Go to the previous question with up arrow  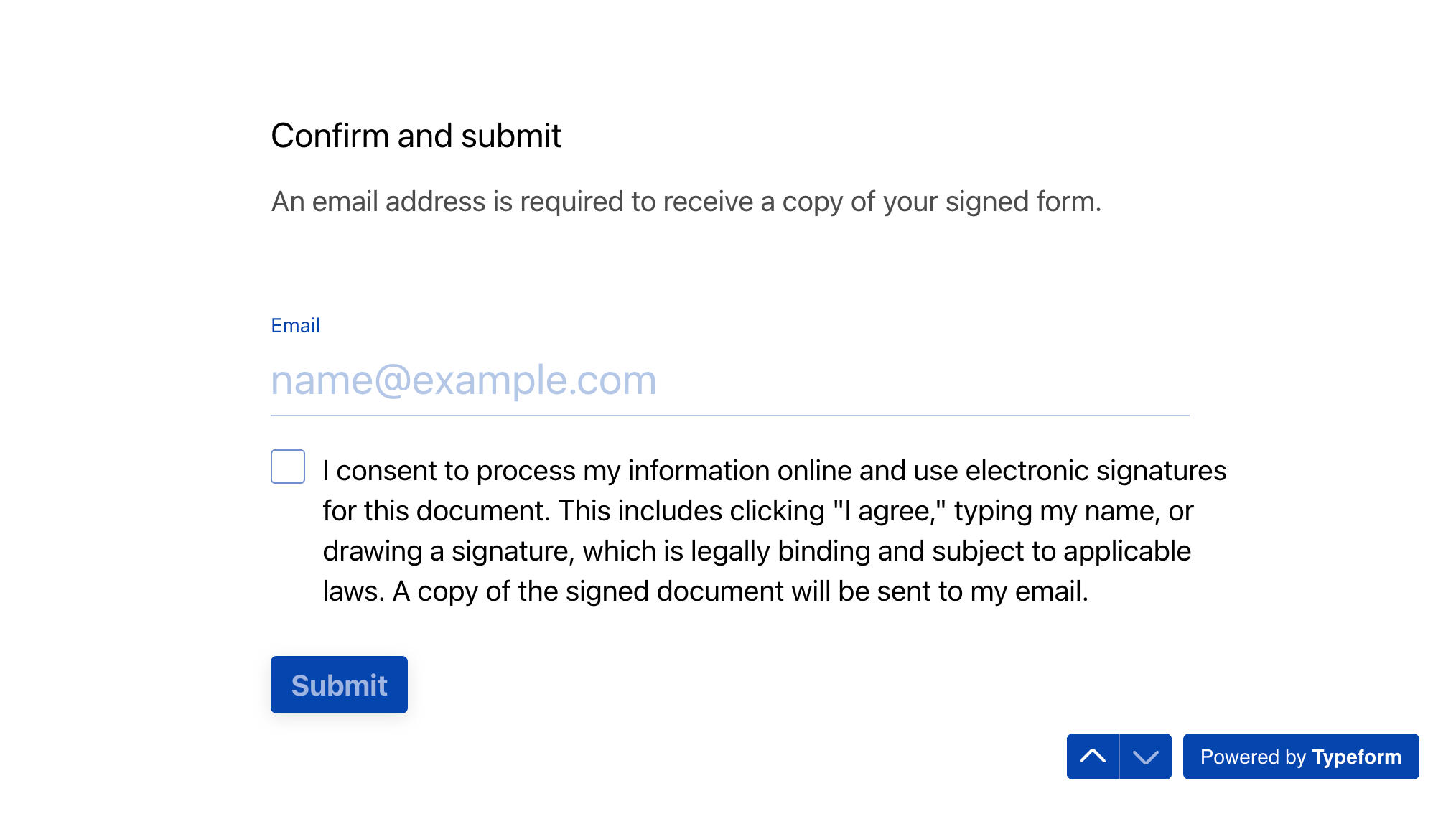pos(1092,757)
